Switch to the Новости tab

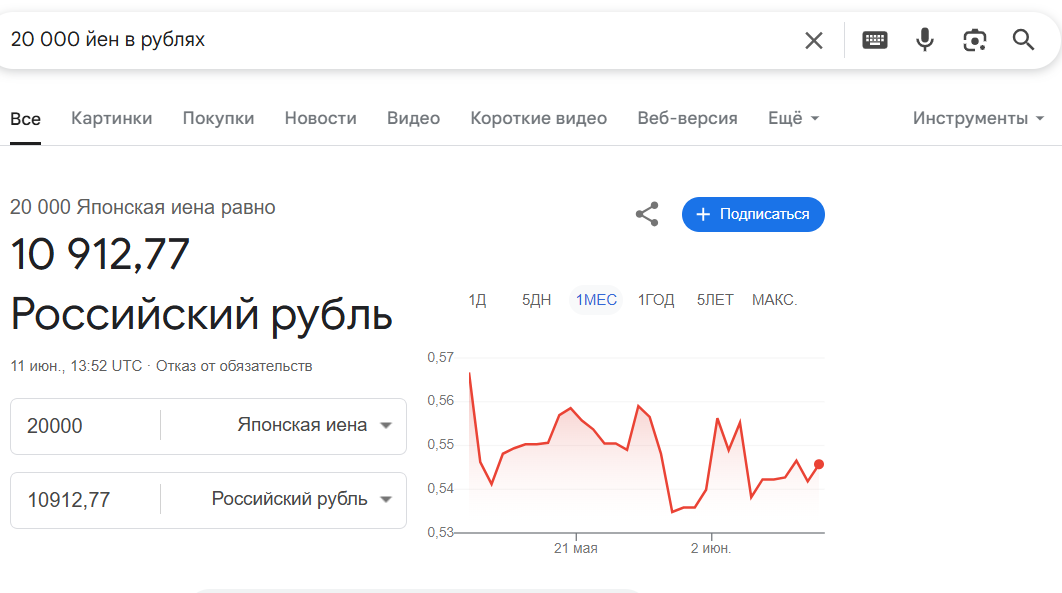click(320, 118)
